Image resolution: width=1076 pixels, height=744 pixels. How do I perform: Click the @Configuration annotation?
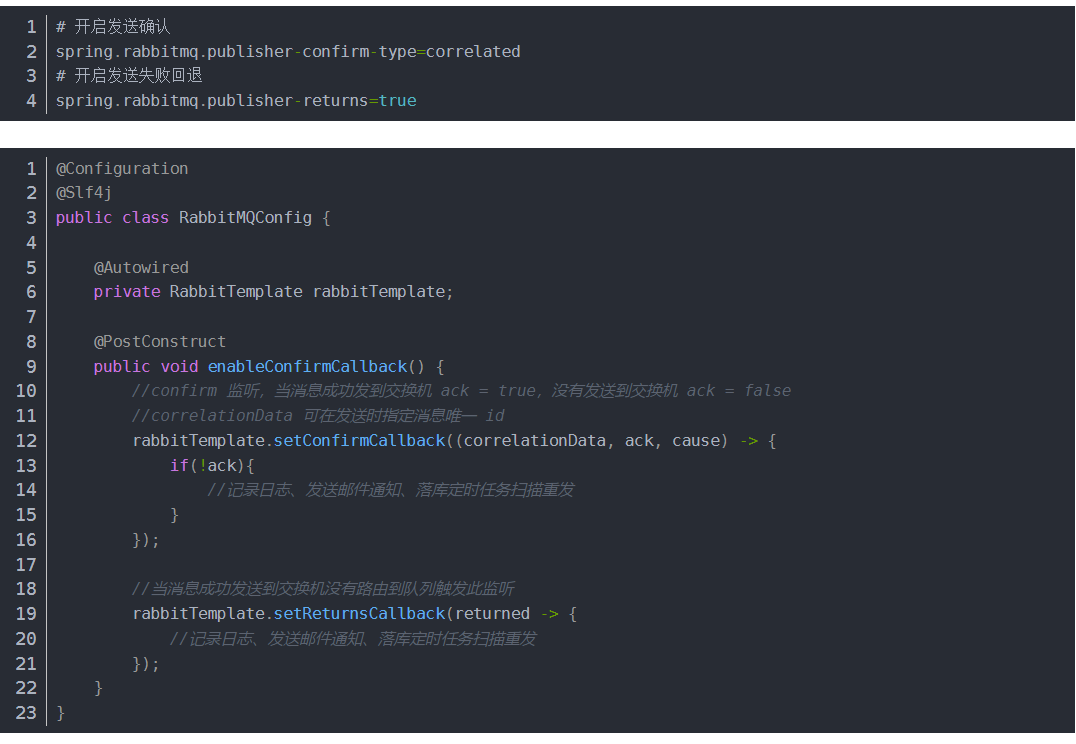coord(122,169)
